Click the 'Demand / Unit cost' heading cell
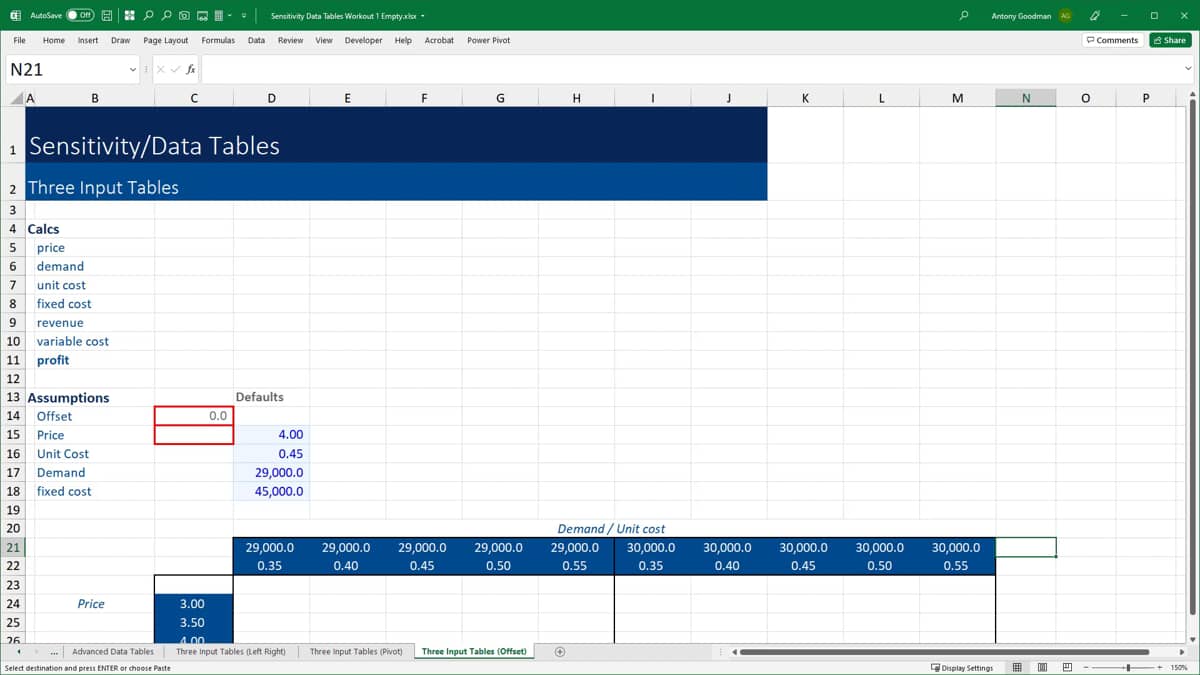1200x675 pixels. 611,528
